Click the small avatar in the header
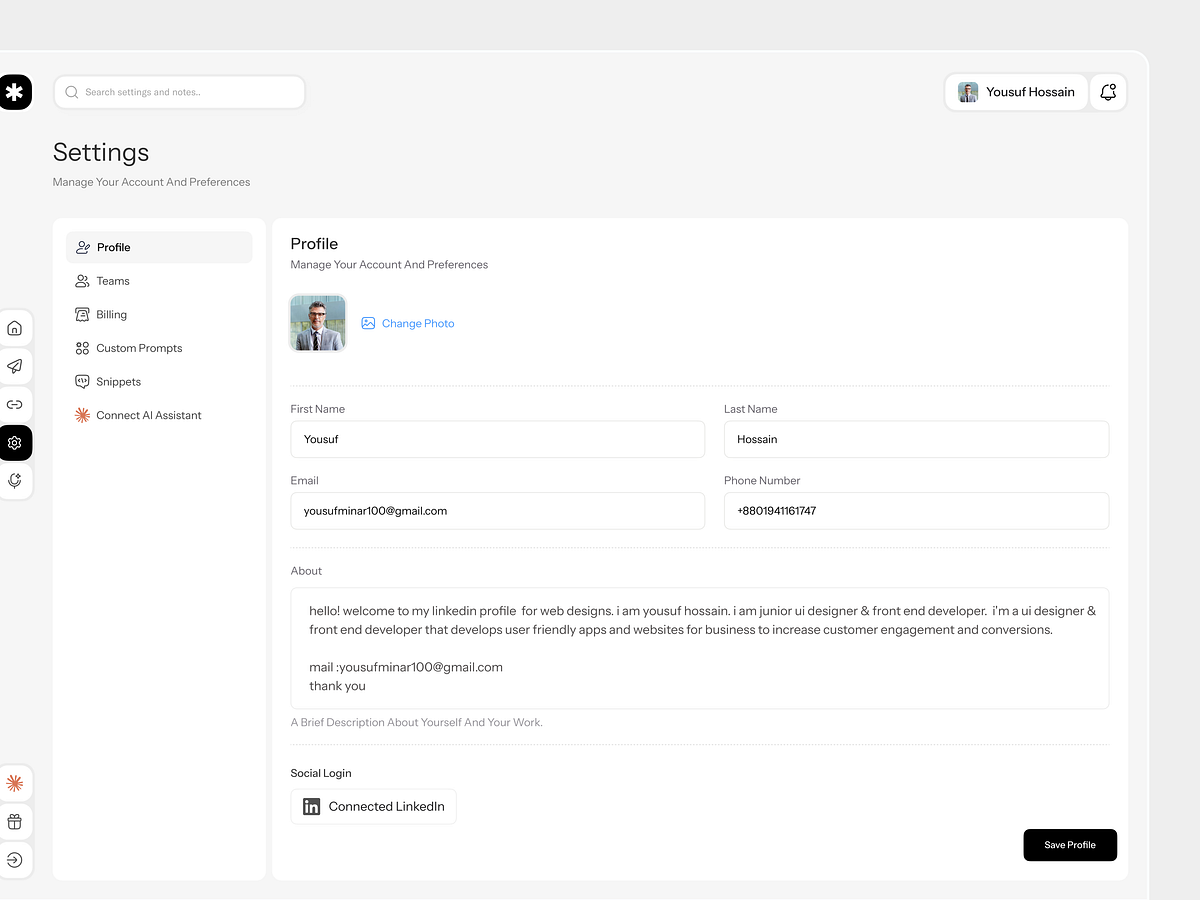The image size is (1200, 900). pos(968,92)
